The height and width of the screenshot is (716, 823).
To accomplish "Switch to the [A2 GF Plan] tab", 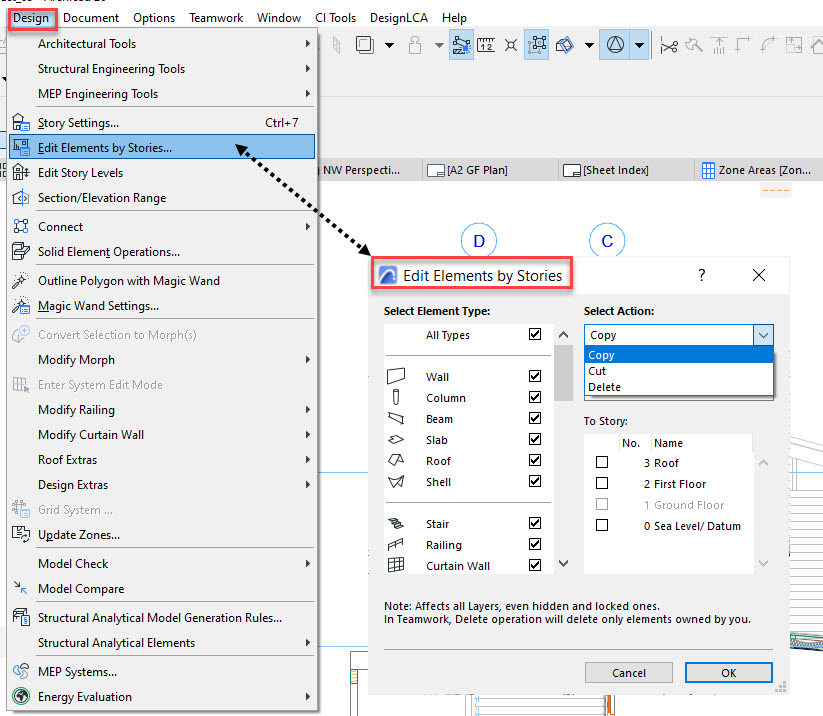I will pos(489,170).
